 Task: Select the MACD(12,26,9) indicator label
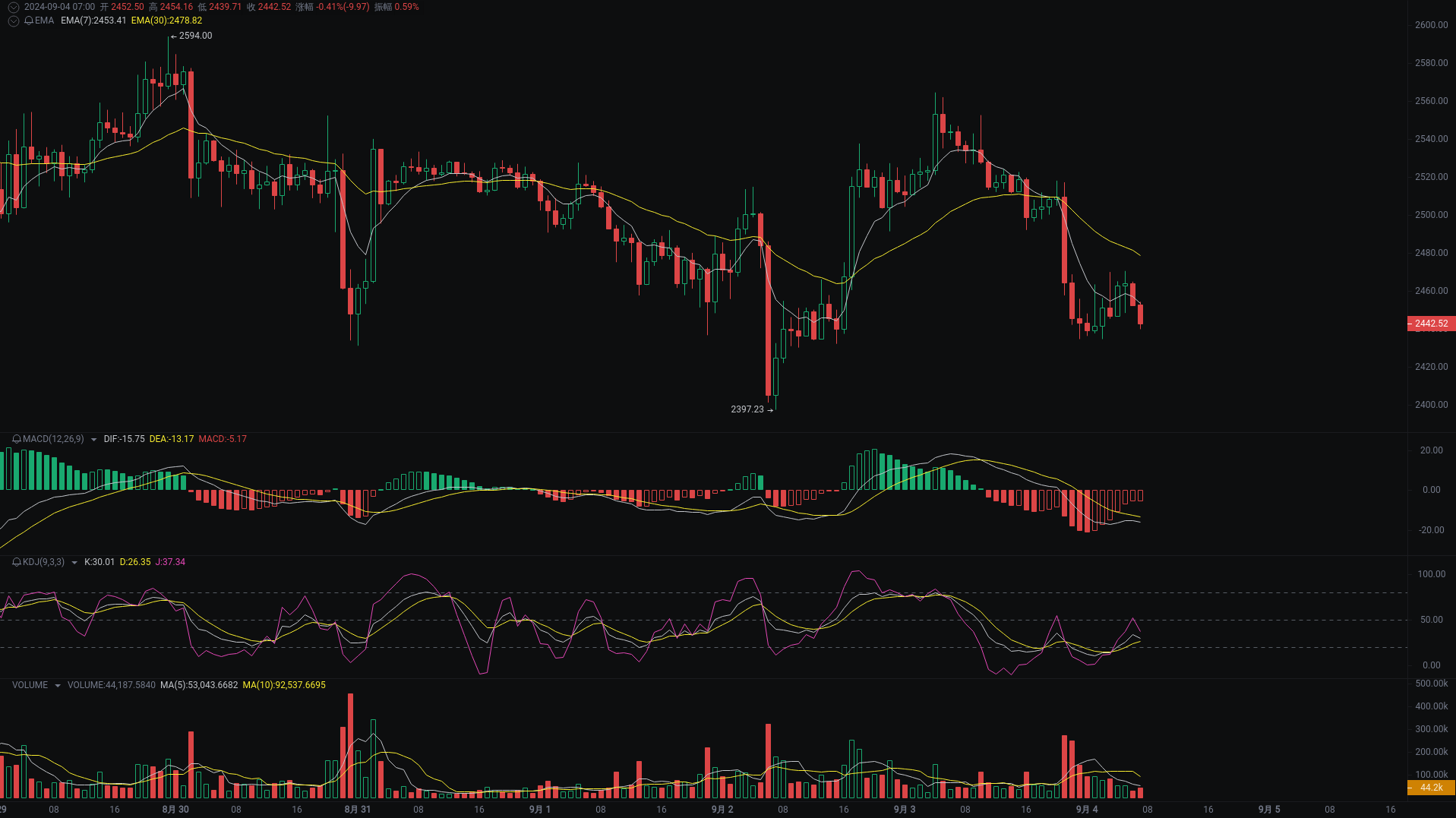click(x=53, y=439)
